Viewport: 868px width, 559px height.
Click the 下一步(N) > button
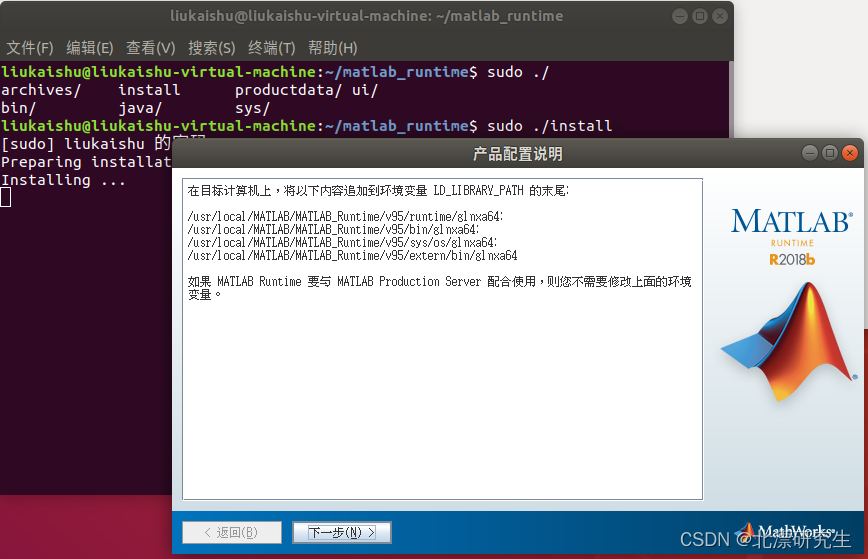click(342, 532)
